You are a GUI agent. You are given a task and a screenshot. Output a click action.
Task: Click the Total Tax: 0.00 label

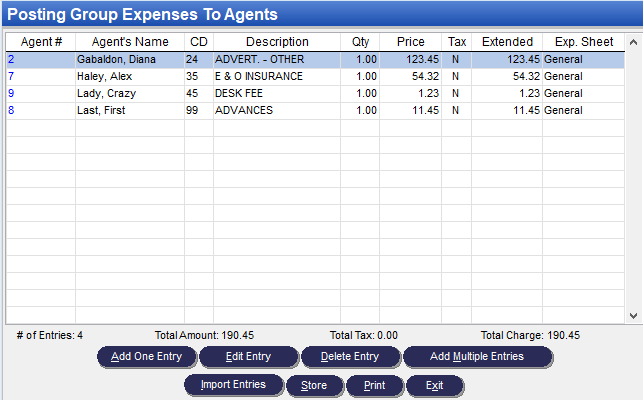pos(364,336)
